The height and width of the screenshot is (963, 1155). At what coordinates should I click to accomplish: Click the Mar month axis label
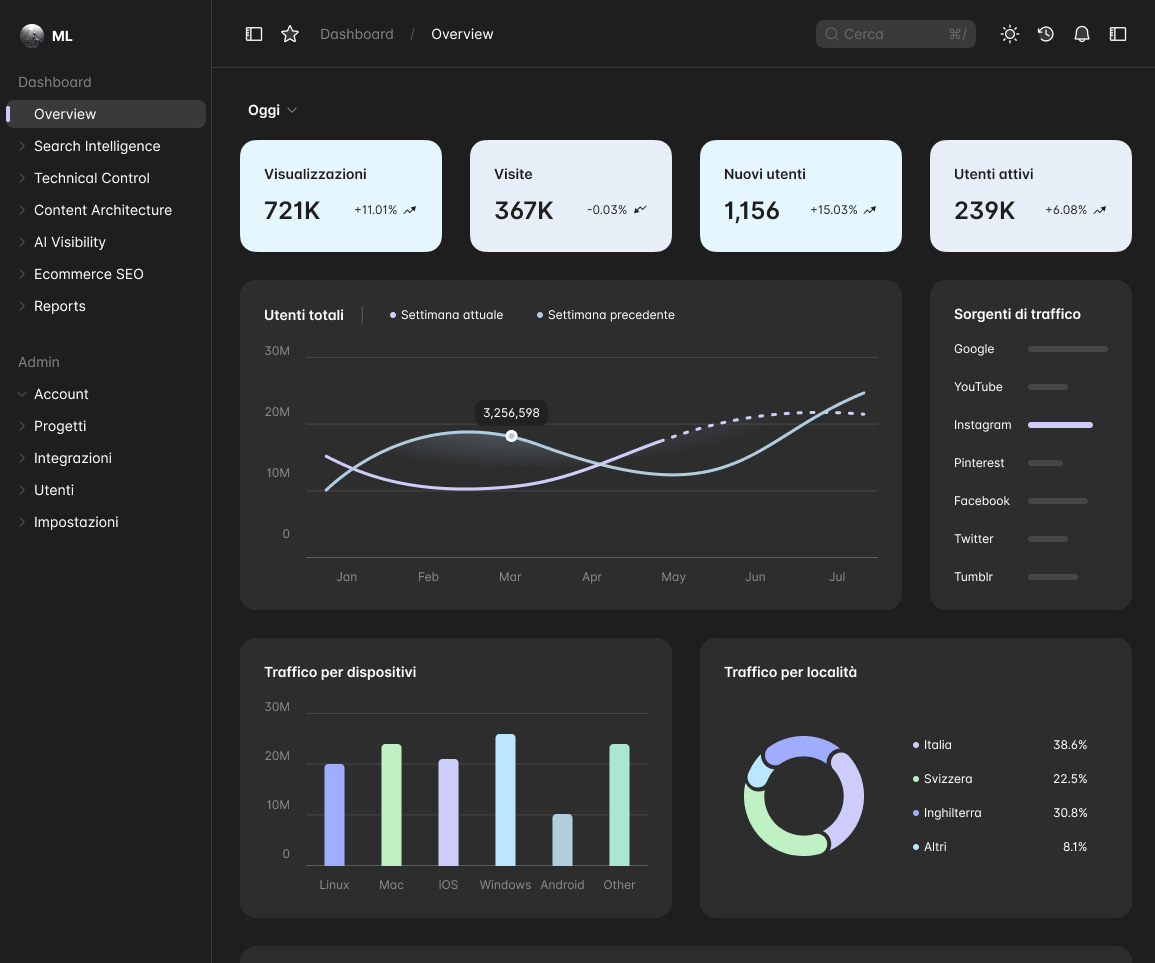tap(510, 577)
